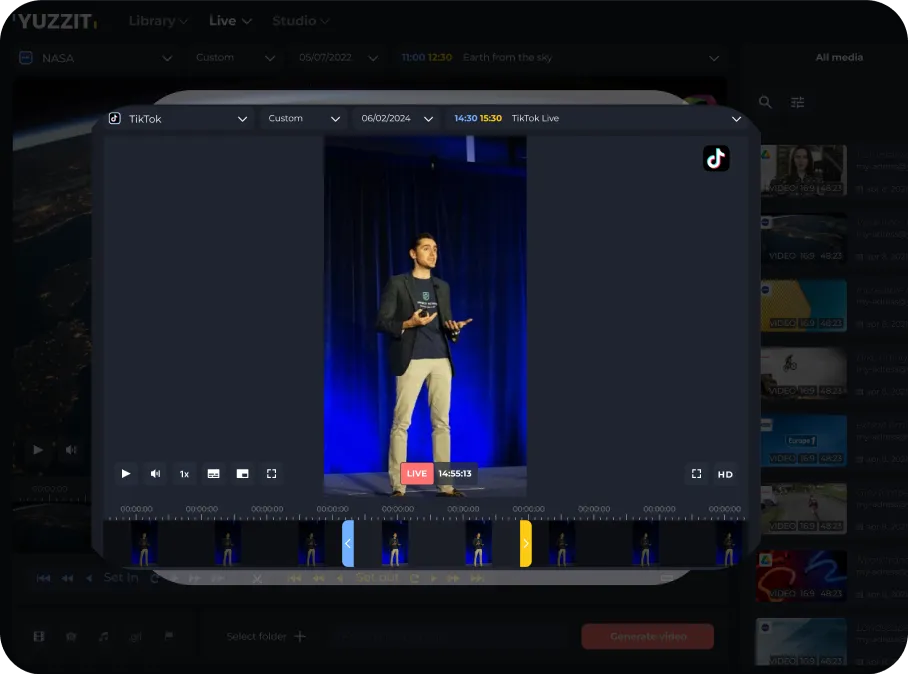Click the TikTok logo on the video
The image size is (908, 674).
point(716,158)
